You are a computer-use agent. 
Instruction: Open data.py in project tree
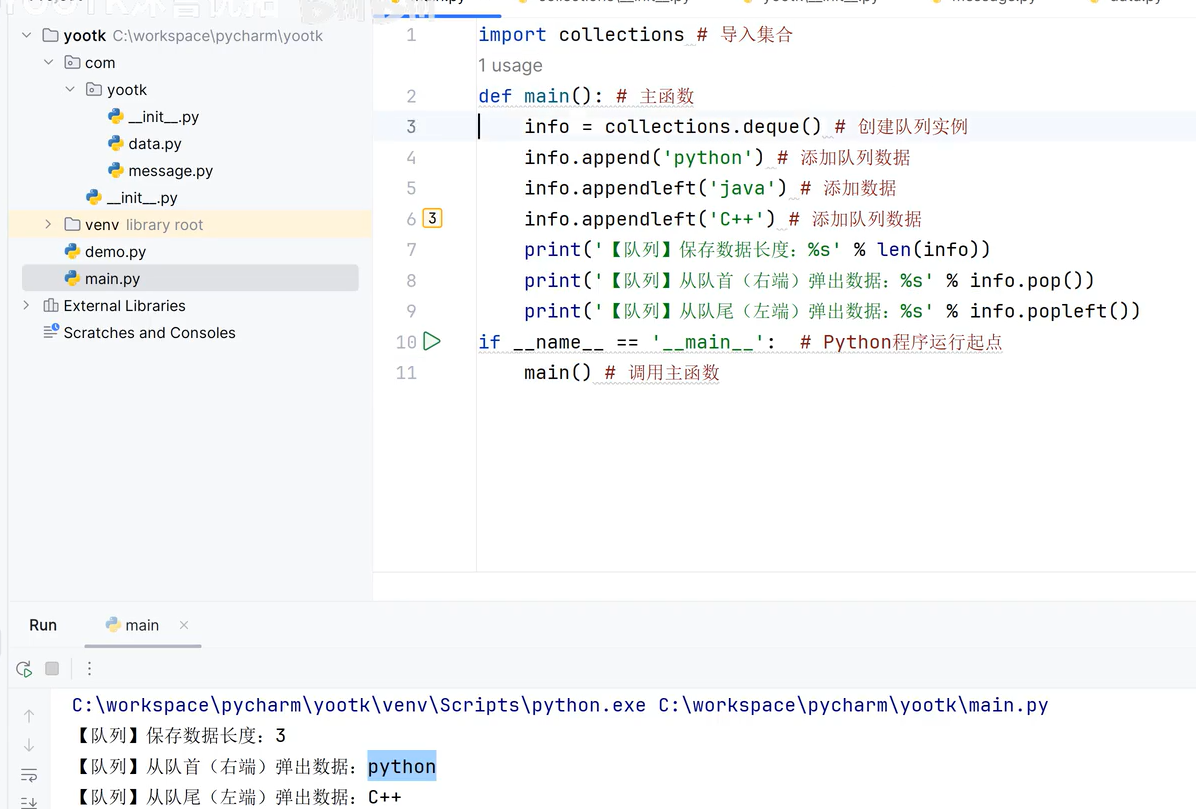(155, 143)
